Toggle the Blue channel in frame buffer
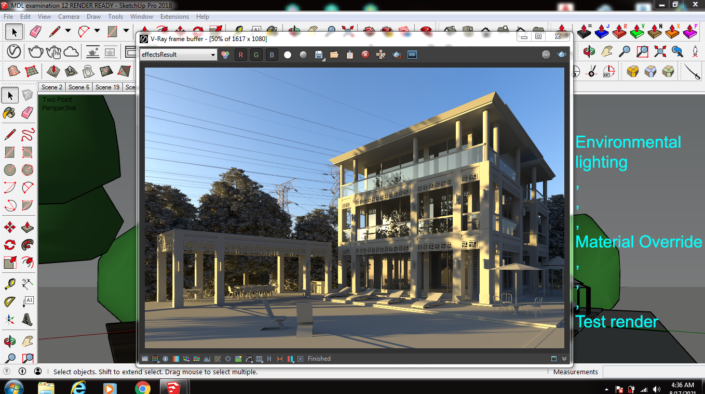The height and width of the screenshot is (394, 705). (x=272, y=55)
